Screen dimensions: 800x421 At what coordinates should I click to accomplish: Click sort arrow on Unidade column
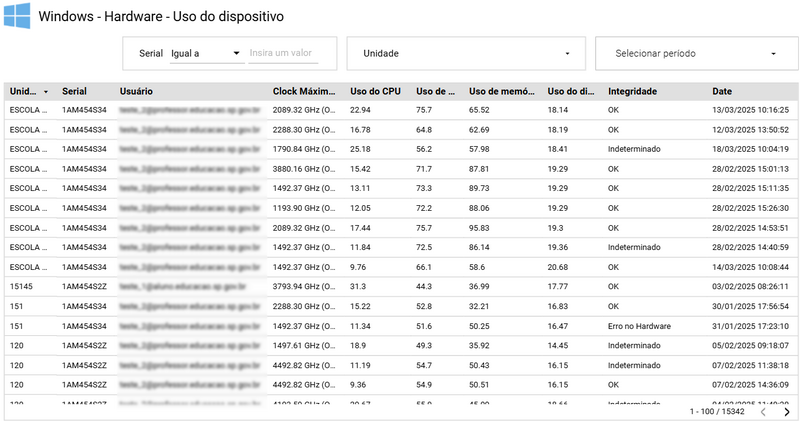pyautogui.click(x=45, y=91)
